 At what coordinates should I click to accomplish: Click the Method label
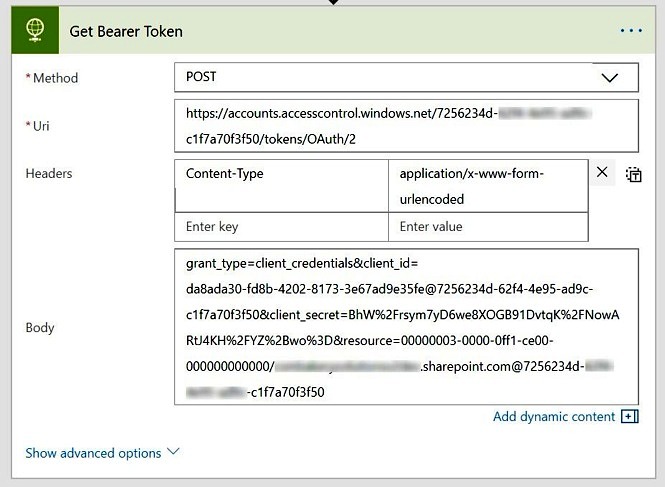tap(52, 78)
